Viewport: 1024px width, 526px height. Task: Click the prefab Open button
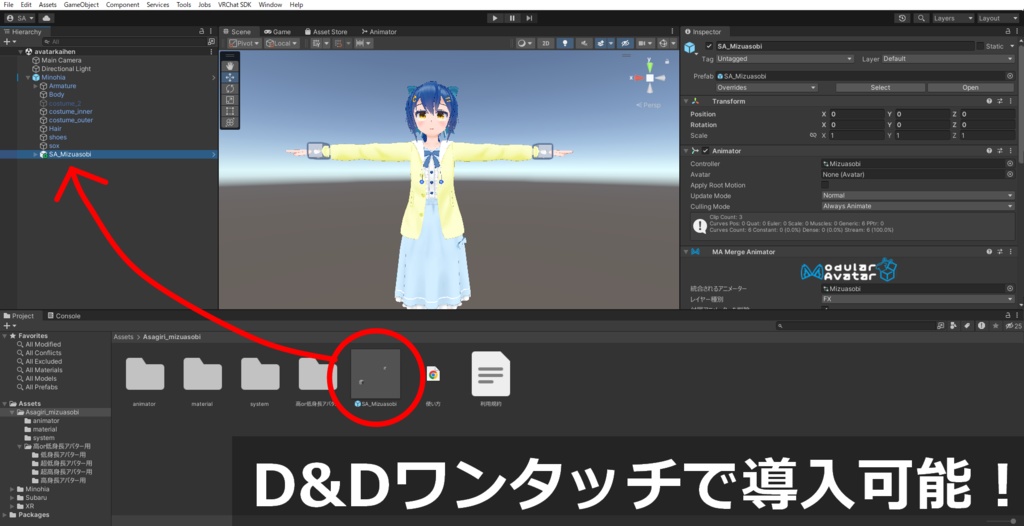pyautogui.click(x=970, y=88)
